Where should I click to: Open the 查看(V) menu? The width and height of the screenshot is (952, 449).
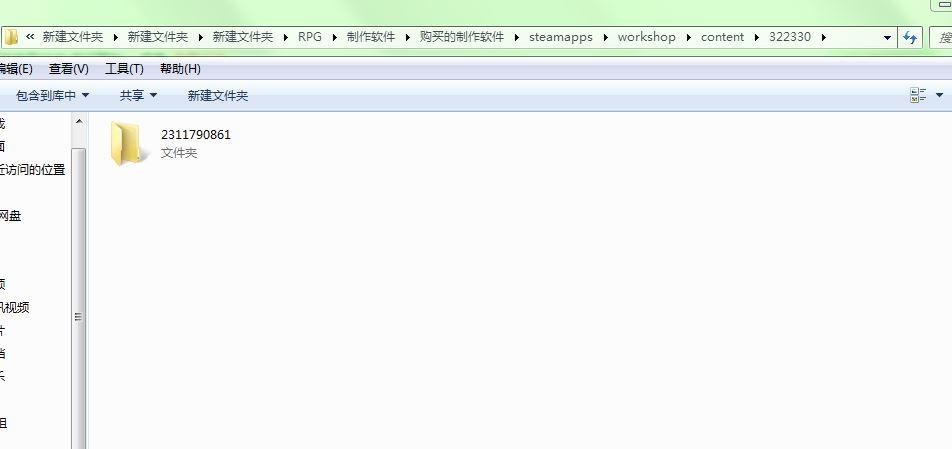coord(69,69)
